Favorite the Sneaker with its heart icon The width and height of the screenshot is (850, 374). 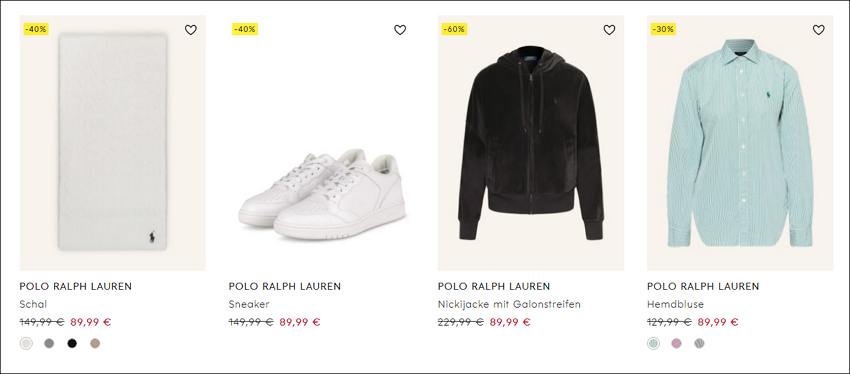pos(400,30)
